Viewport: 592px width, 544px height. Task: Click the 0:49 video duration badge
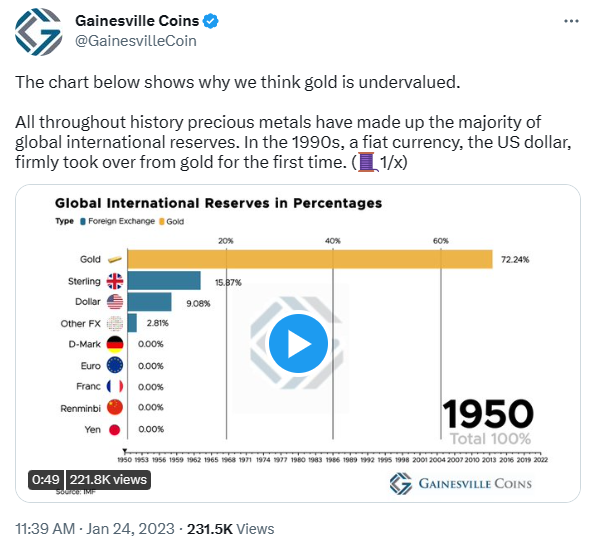pos(46,480)
